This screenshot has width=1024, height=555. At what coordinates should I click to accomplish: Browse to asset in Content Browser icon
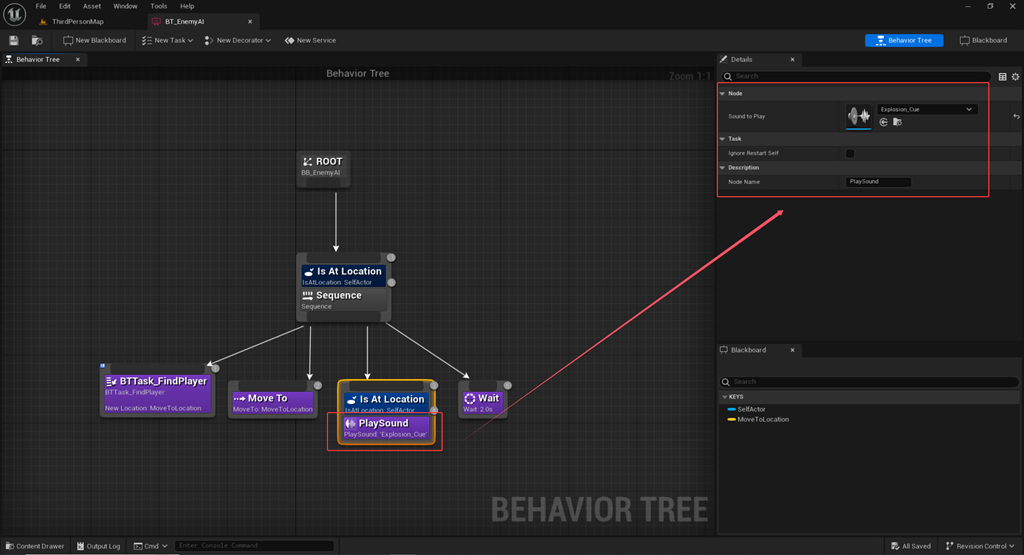[x=37, y=40]
